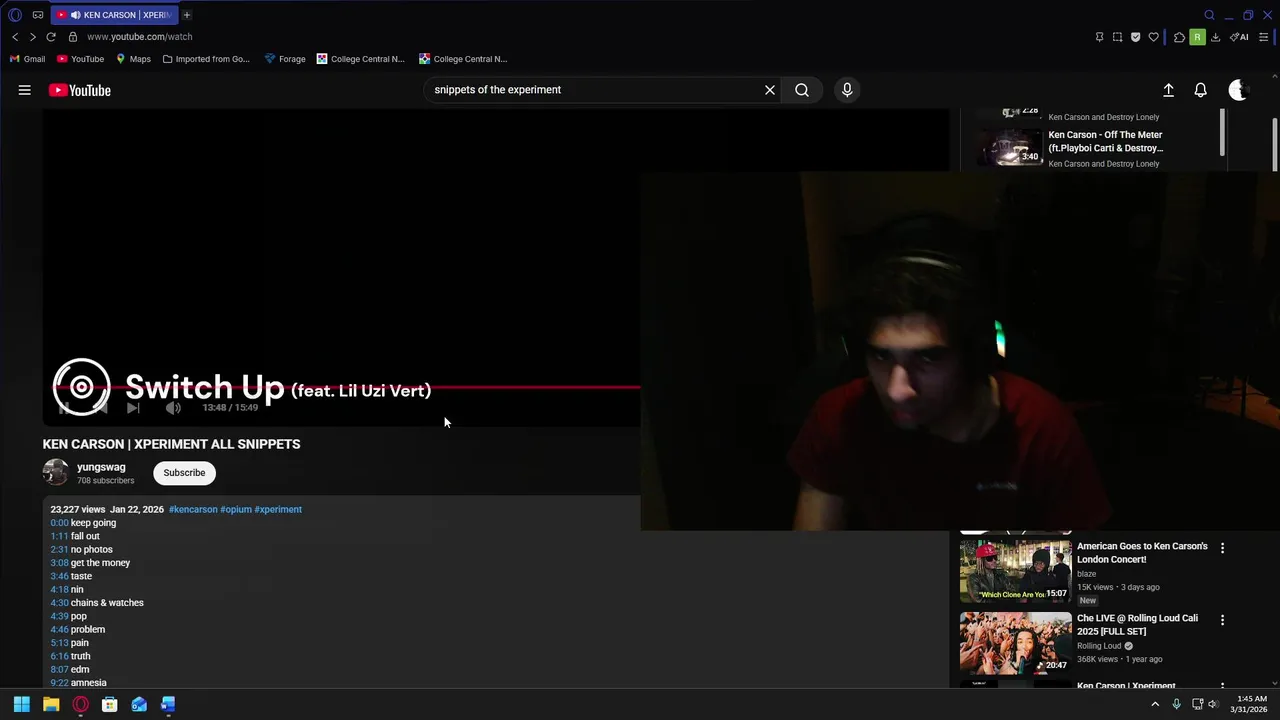Viewport: 1280px width, 720px height.
Task: Open File Explorer from the taskbar
Action: [51, 704]
